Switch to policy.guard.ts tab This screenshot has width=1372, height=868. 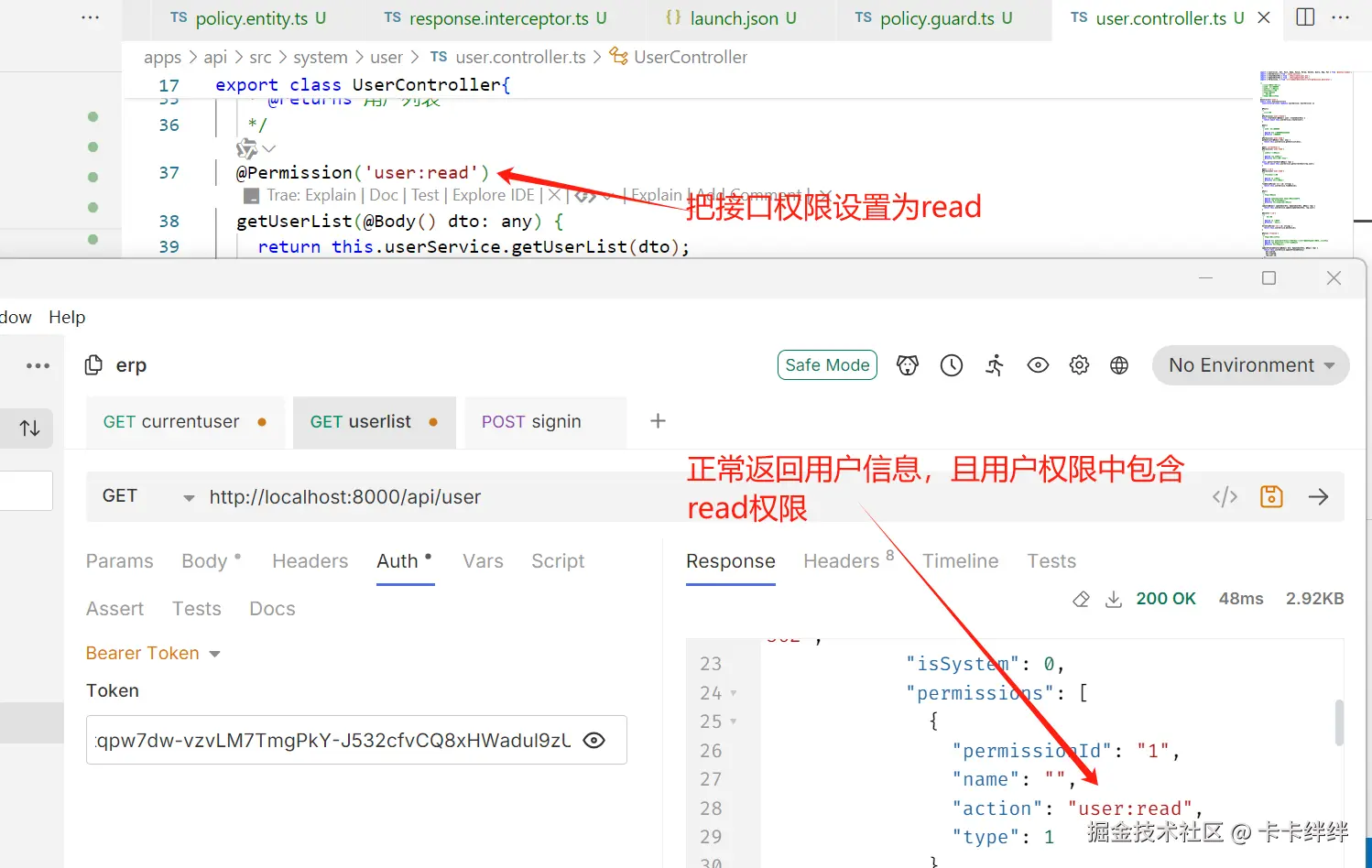click(x=934, y=18)
